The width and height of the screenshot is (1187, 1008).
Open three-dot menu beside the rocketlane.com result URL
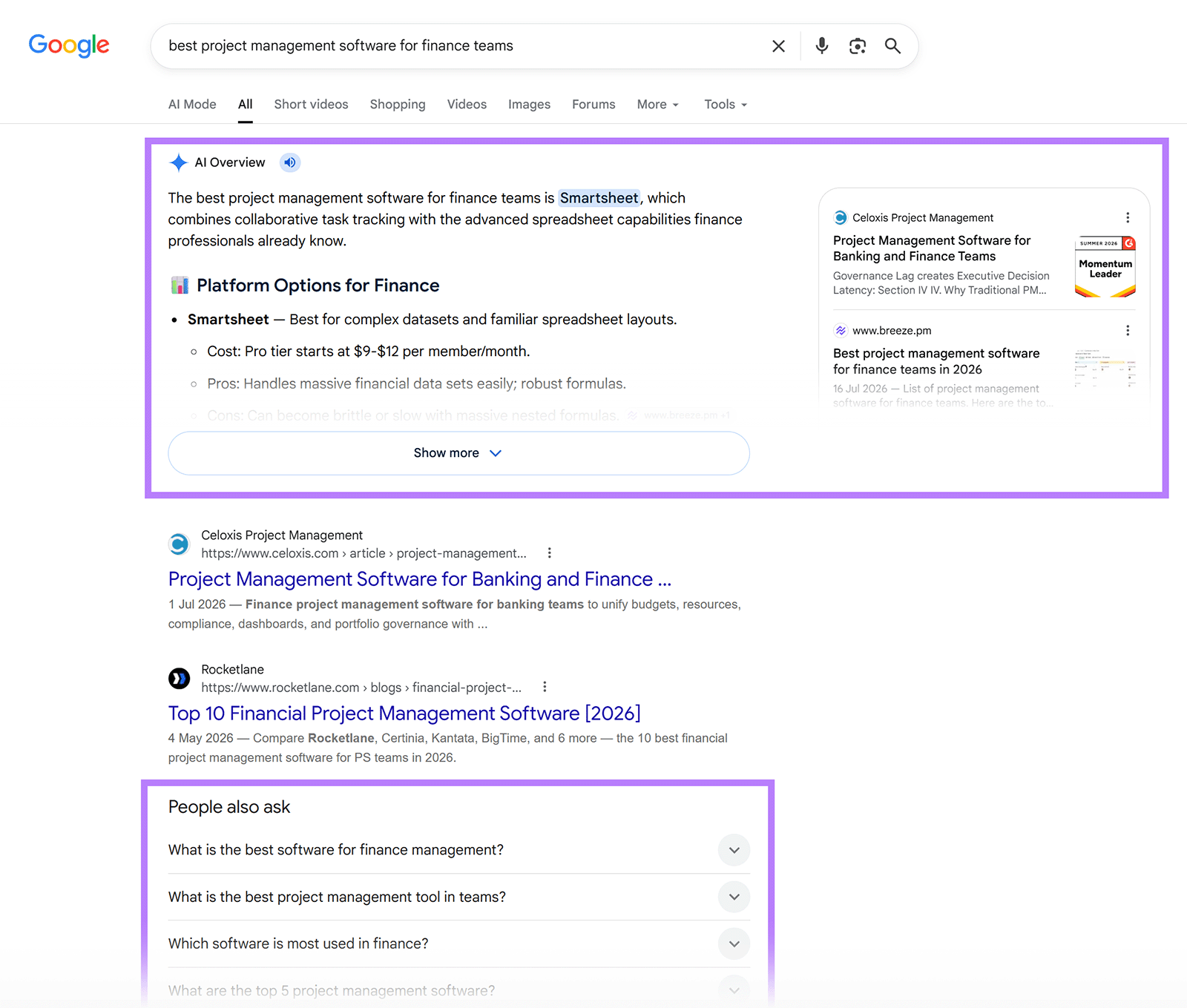pos(545,687)
